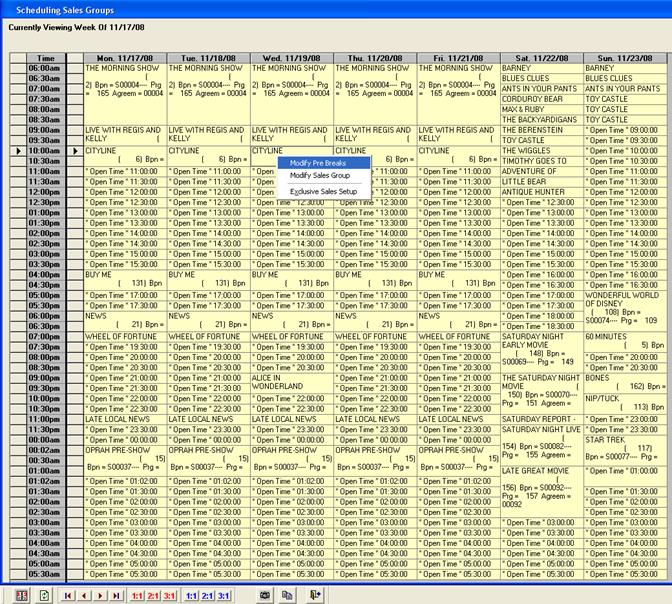The image size is (672, 604).
Task: Select the blue 1:1 zoom button
Action: pyautogui.click(x=191, y=595)
